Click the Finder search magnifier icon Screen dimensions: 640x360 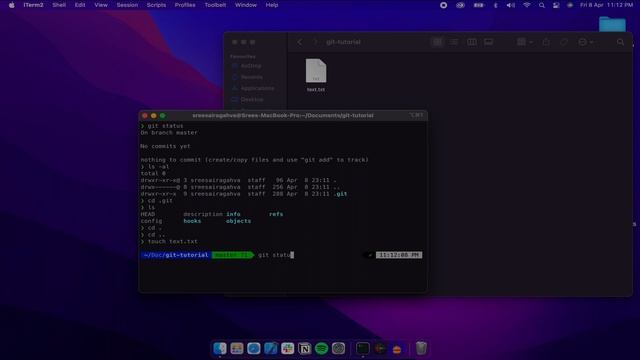pos(620,42)
